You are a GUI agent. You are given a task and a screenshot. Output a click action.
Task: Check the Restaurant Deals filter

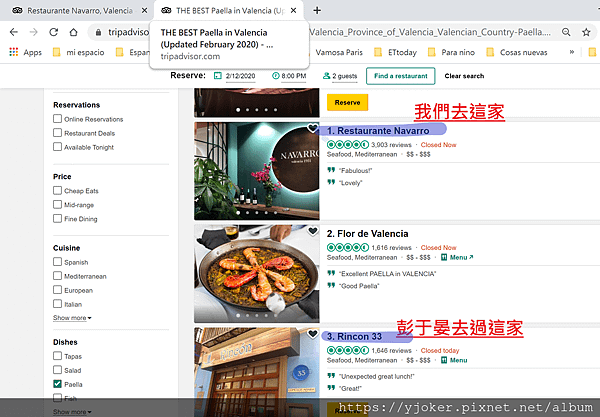coord(57,133)
